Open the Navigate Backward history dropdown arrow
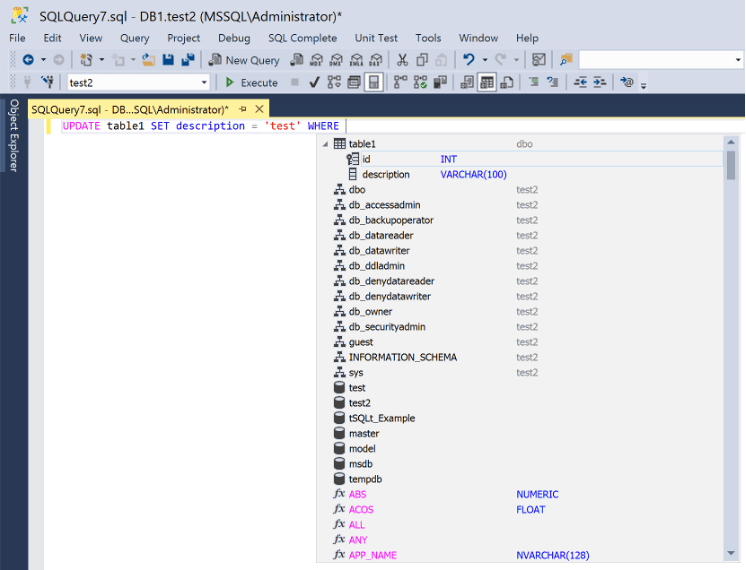Image resolution: width=746 pixels, height=570 pixels. (43, 59)
